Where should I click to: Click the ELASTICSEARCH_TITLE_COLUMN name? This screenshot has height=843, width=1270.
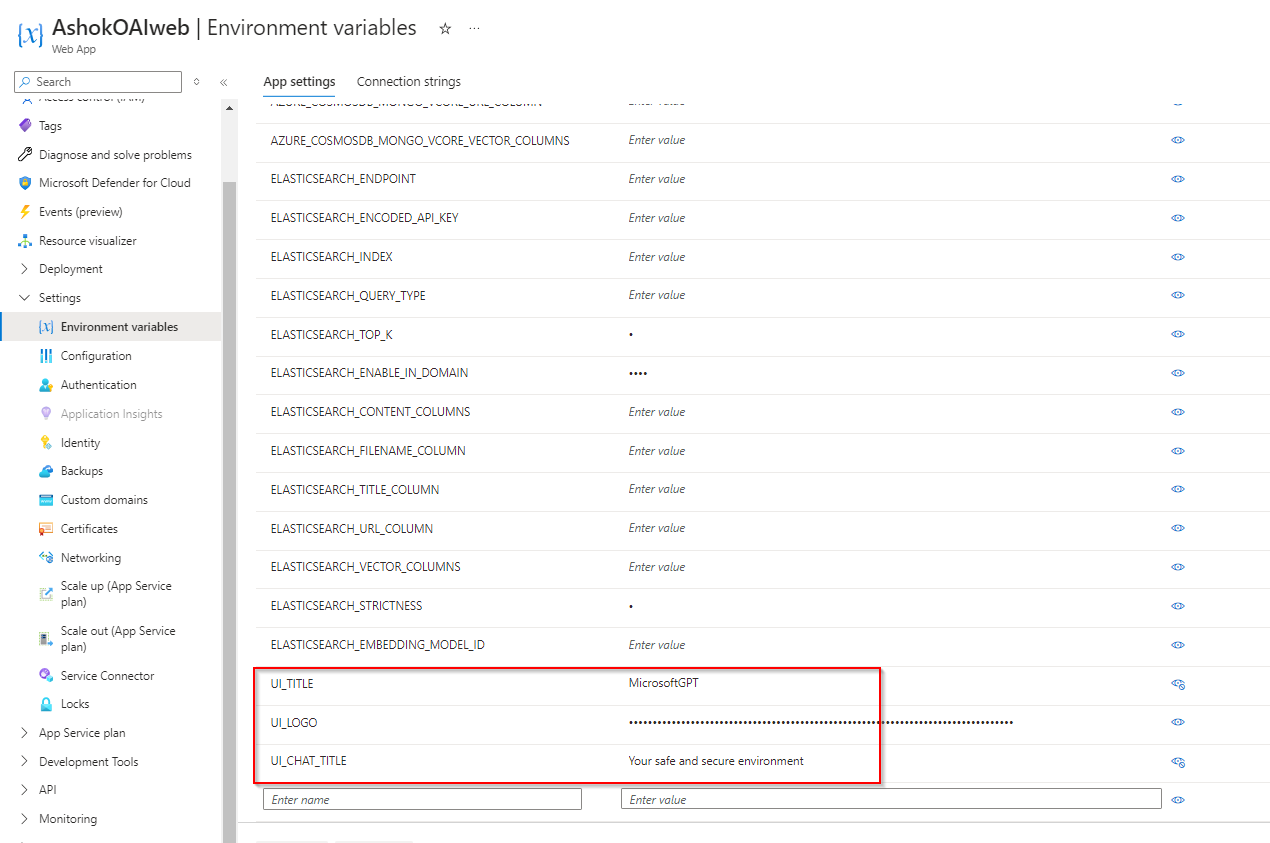(x=355, y=490)
